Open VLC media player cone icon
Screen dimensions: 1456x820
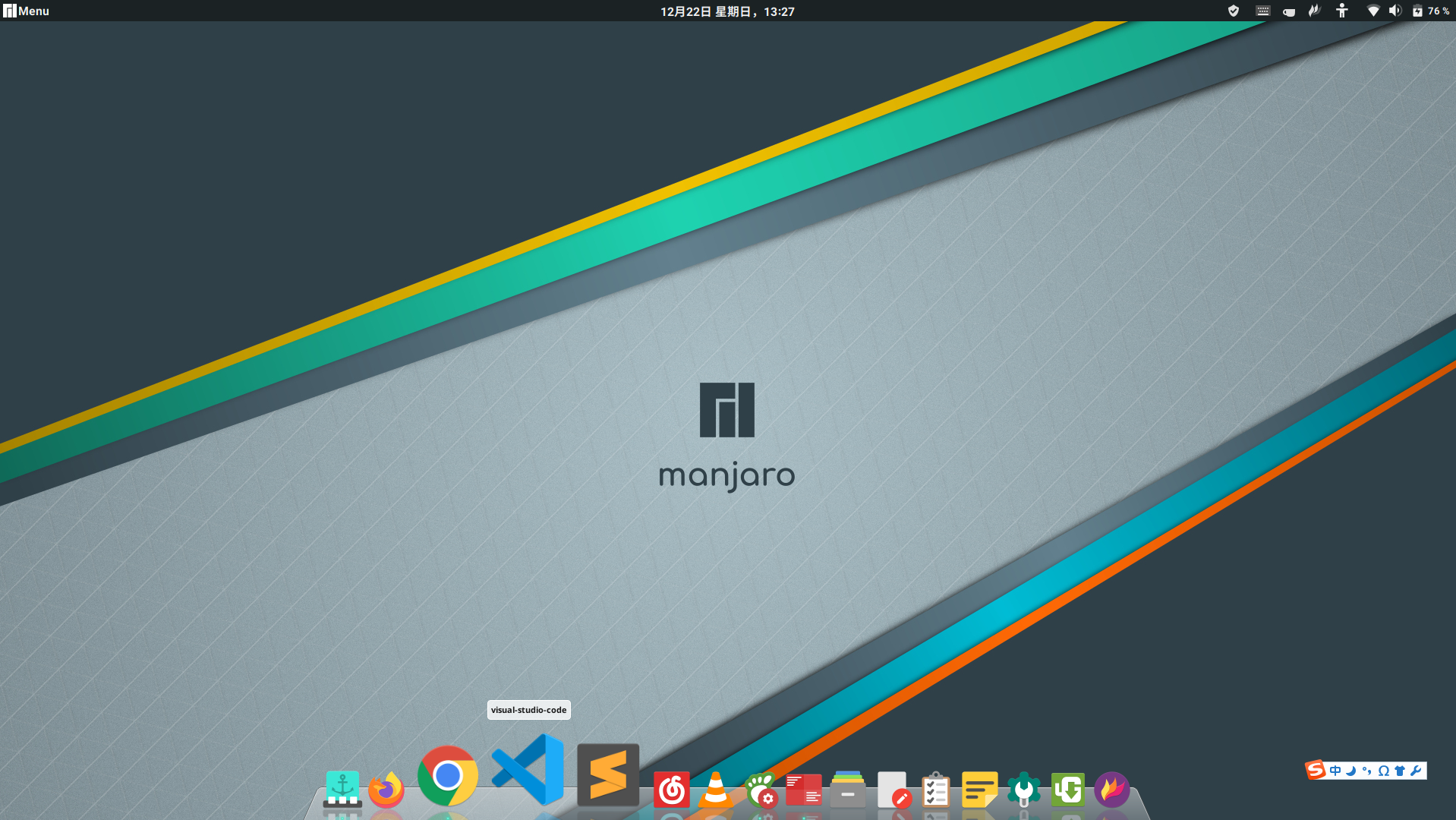[715, 790]
